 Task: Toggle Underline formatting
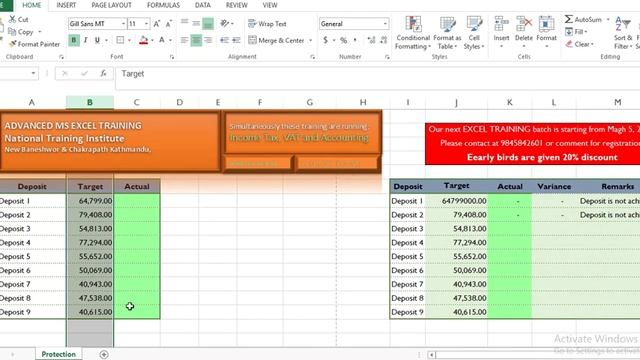pyautogui.click(x=97, y=40)
